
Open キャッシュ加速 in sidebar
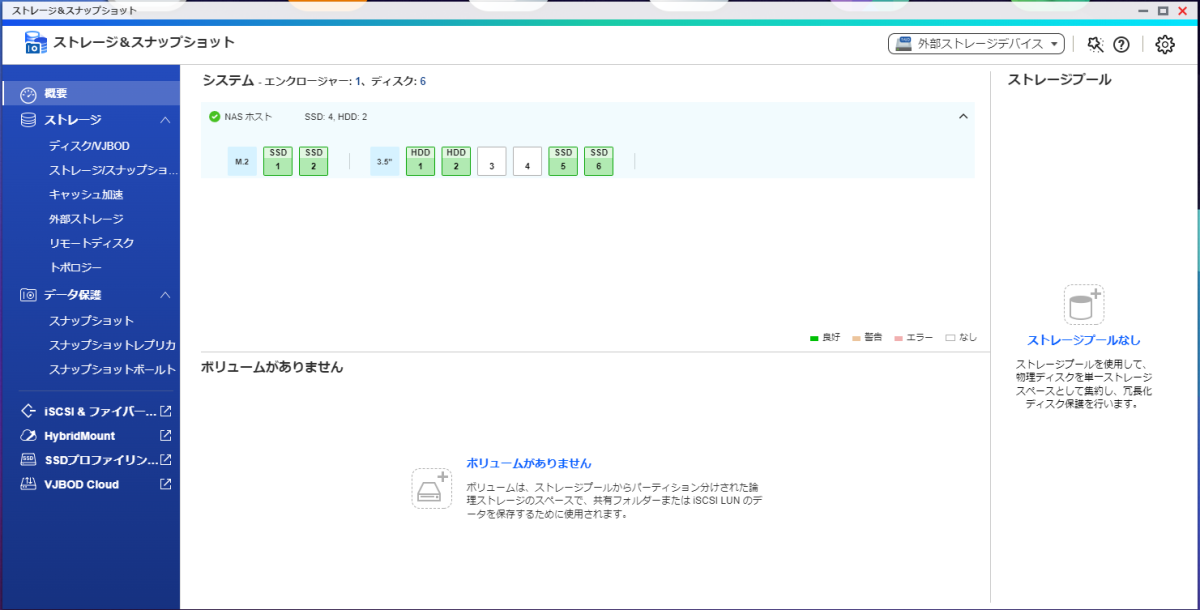click(86, 195)
